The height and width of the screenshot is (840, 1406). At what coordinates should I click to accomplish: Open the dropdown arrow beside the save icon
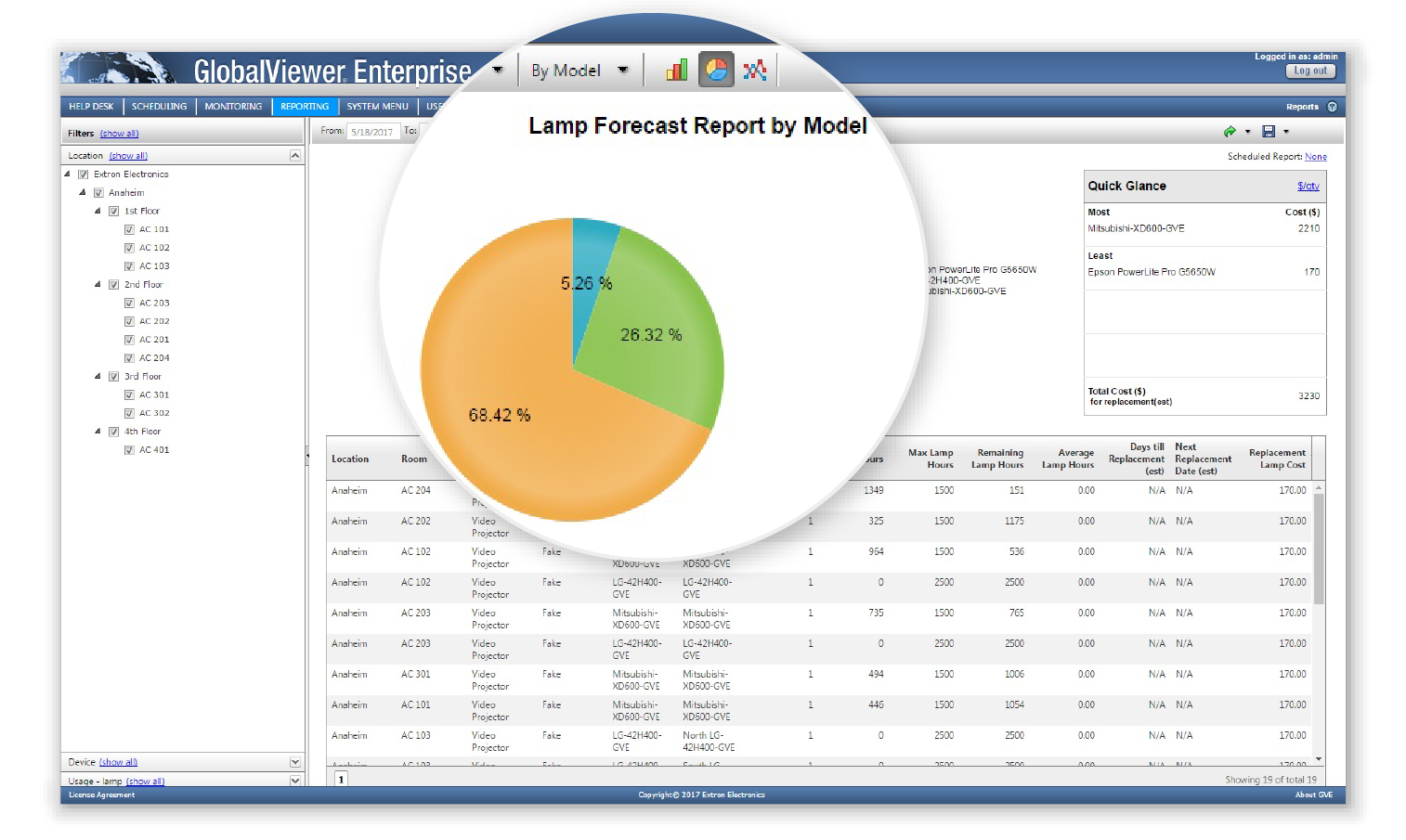click(1286, 132)
